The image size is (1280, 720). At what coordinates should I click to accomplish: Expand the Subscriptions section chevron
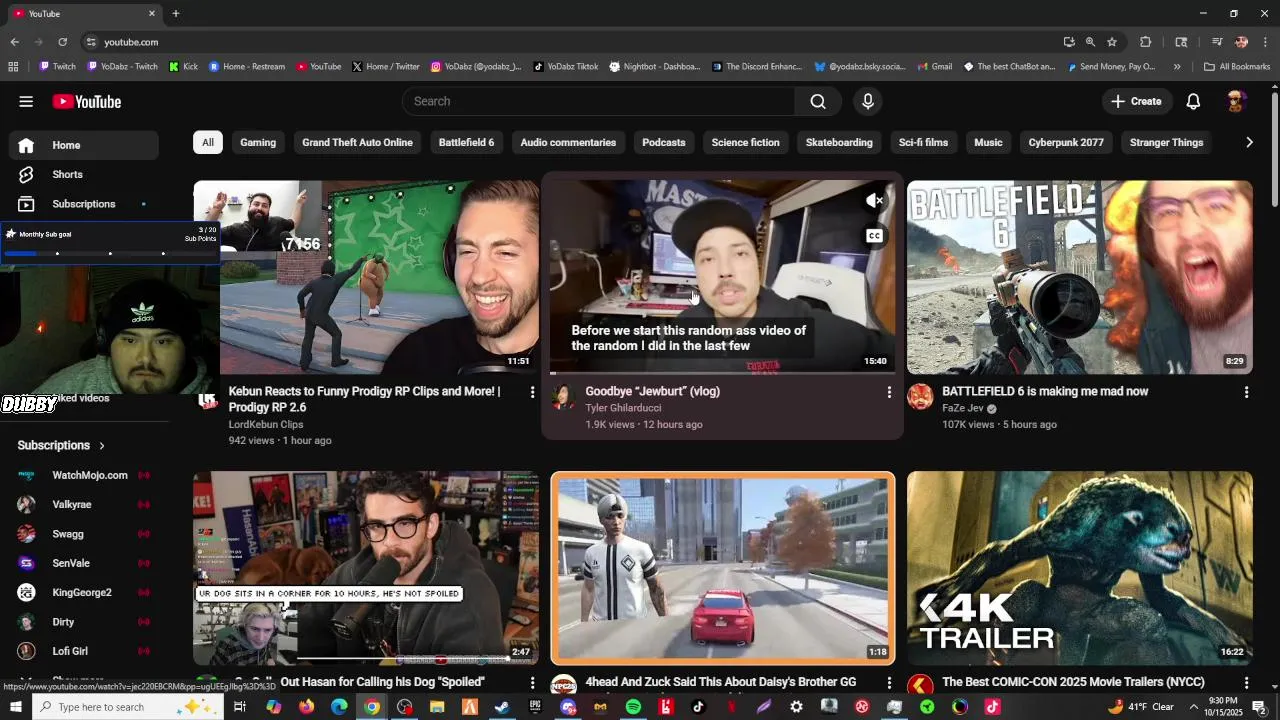tap(102, 446)
